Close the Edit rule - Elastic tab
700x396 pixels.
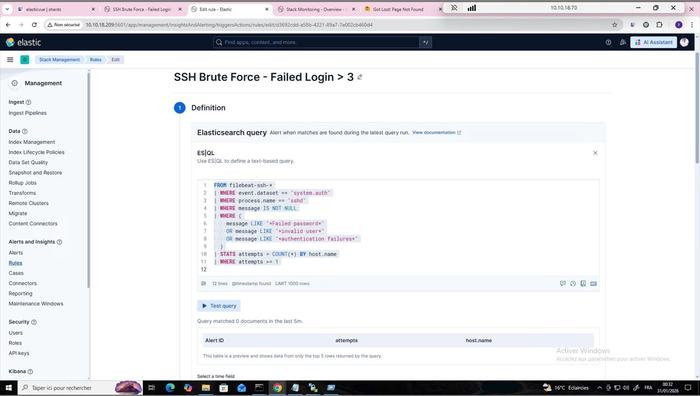click(267, 9)
